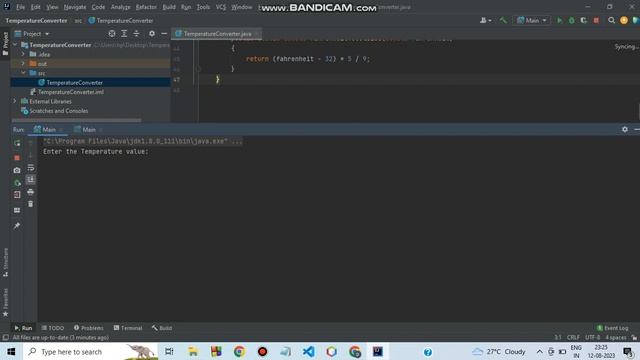This screenshot has width=640, height=360.
Task: Pin the Run tab
Action: [17, 225]
